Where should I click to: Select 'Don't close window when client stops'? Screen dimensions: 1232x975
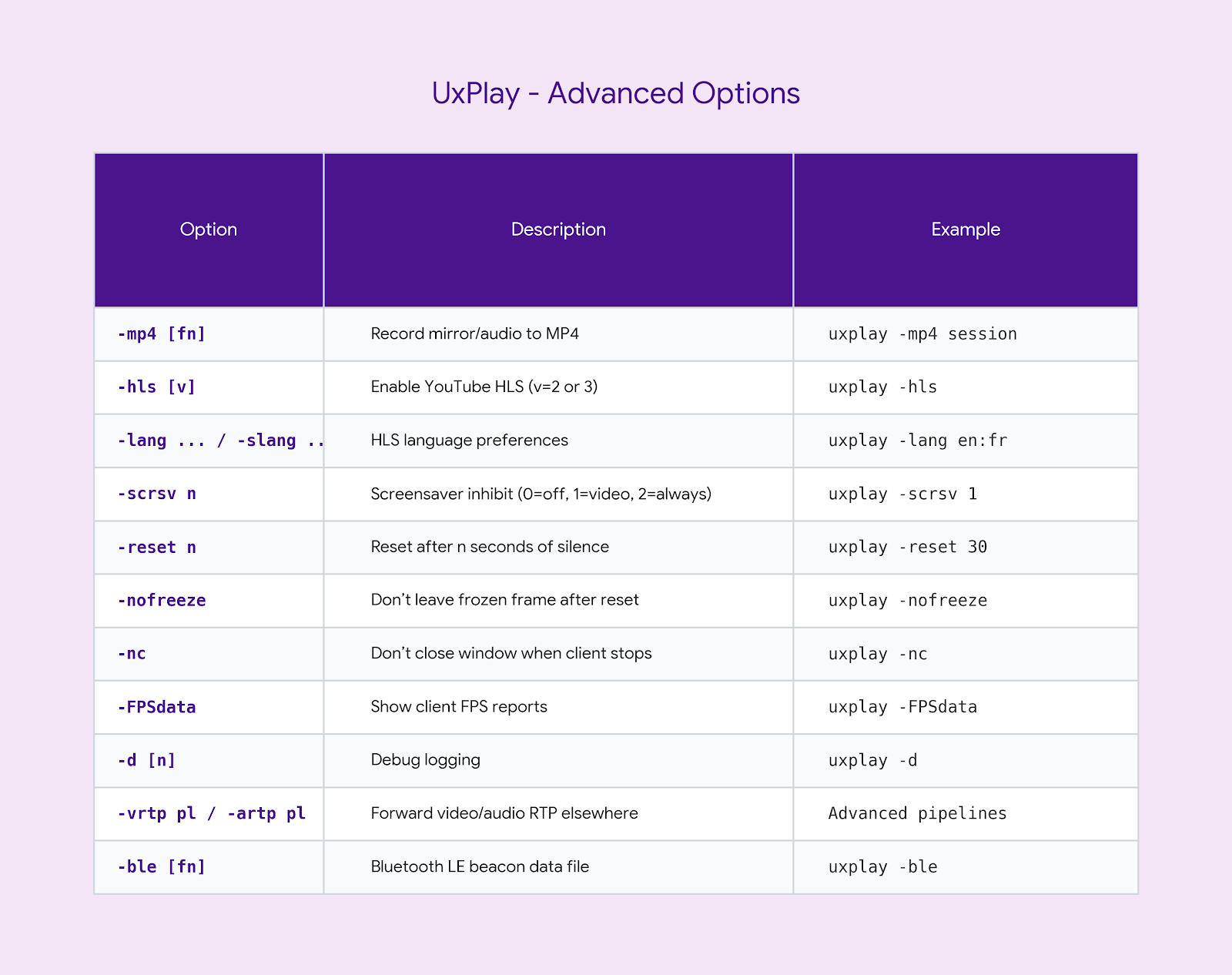511,653
